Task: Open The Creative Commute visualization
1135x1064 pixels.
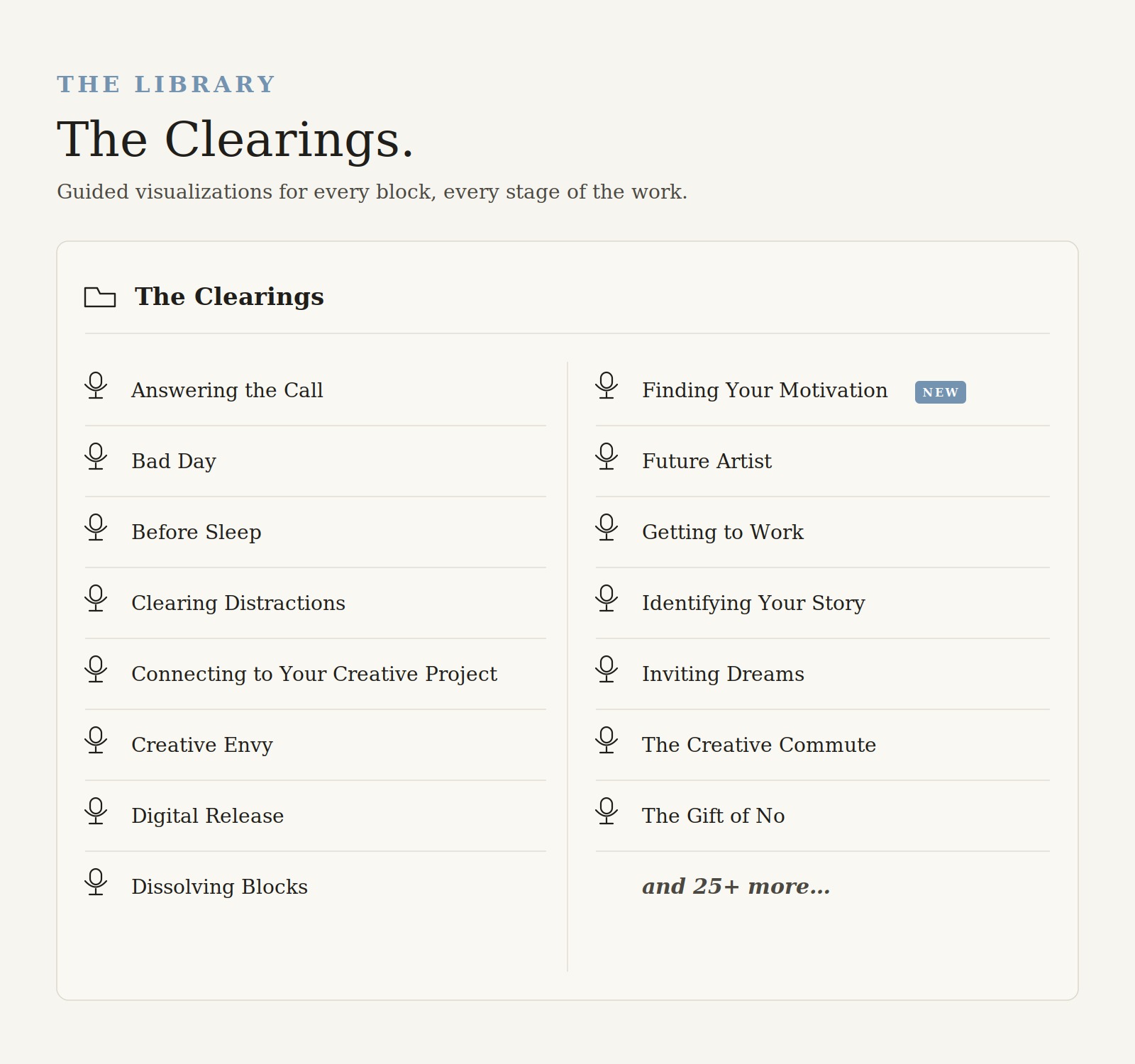Action: point(759,745)
